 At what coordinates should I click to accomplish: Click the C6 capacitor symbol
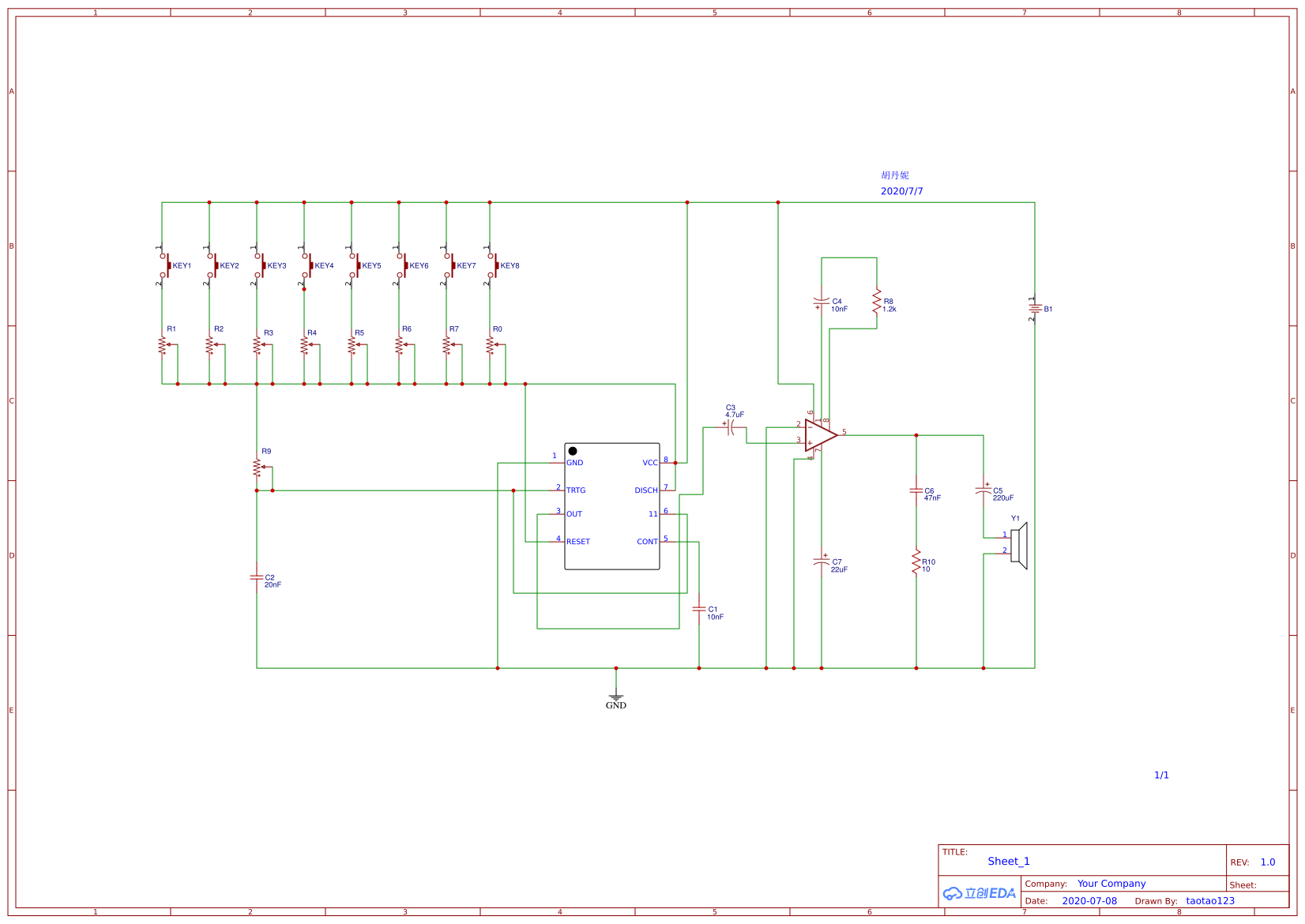tap(916, 490)
